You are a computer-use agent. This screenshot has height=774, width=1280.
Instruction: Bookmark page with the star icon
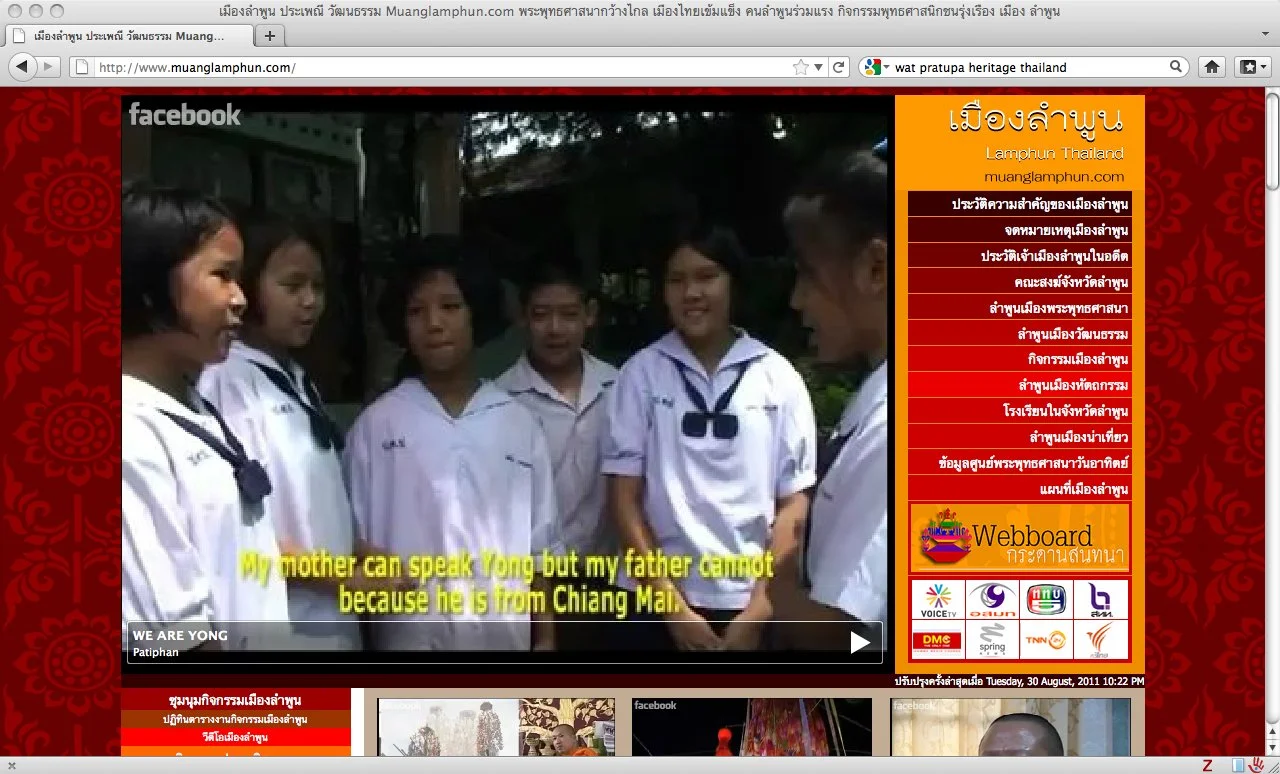(x=801, y=67)
